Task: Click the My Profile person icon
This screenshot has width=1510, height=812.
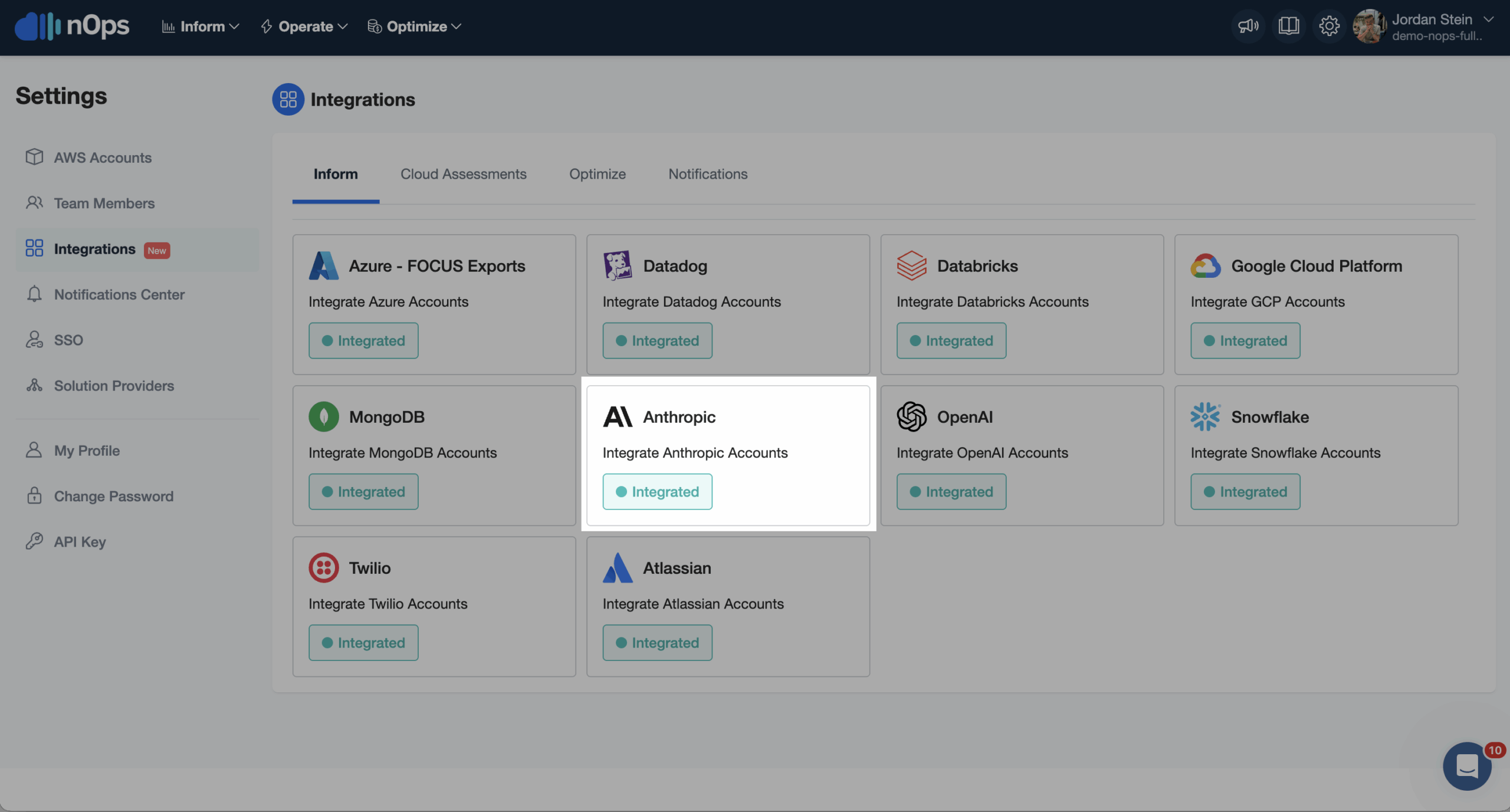Action: click(x=34, y=450)
